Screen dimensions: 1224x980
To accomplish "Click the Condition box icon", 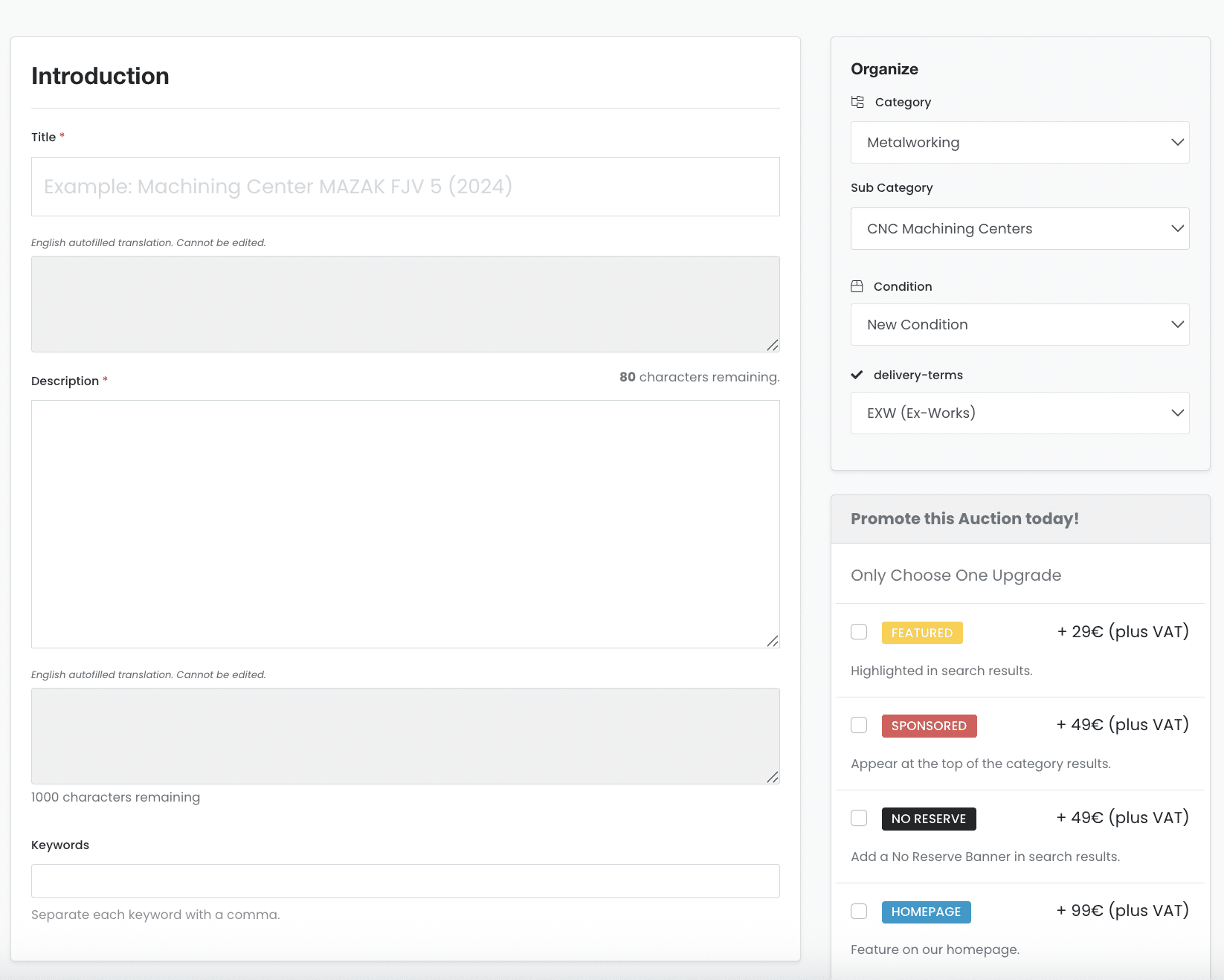I will click(857, 286).
